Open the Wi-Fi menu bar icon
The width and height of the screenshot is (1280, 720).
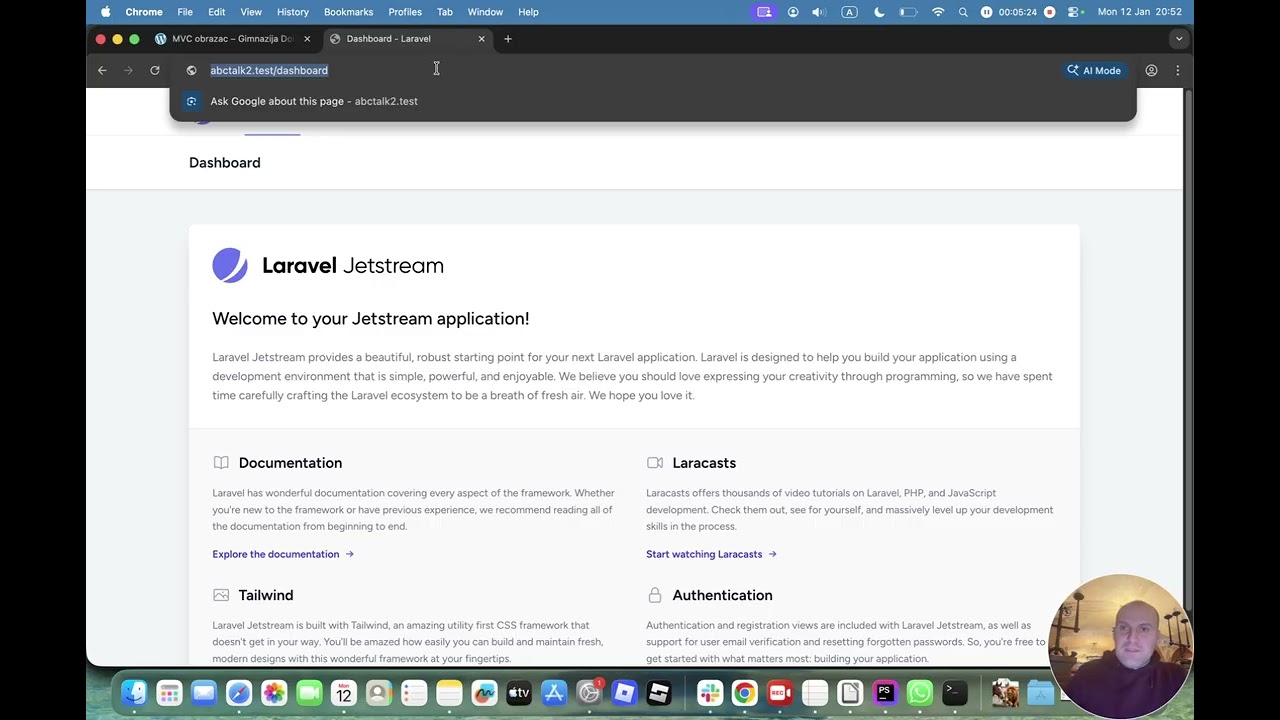(x=938, y=12)
